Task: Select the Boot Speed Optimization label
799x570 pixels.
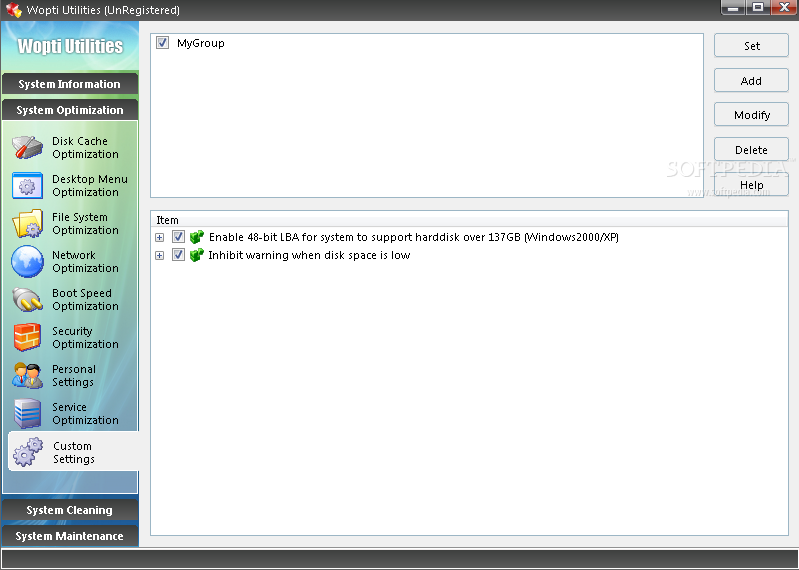Action: tap(85, 300)
